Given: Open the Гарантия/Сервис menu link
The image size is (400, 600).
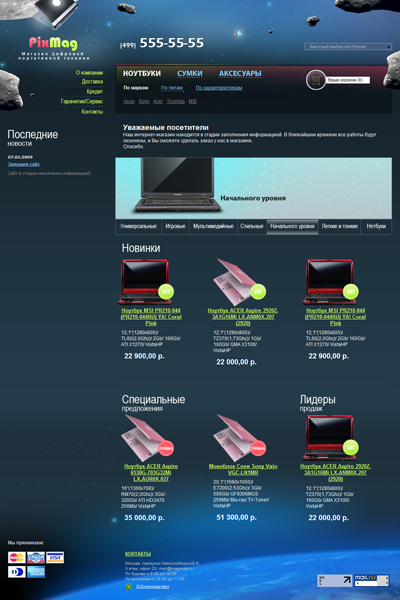Looking at the screenshot, I should tap(82, 101).
